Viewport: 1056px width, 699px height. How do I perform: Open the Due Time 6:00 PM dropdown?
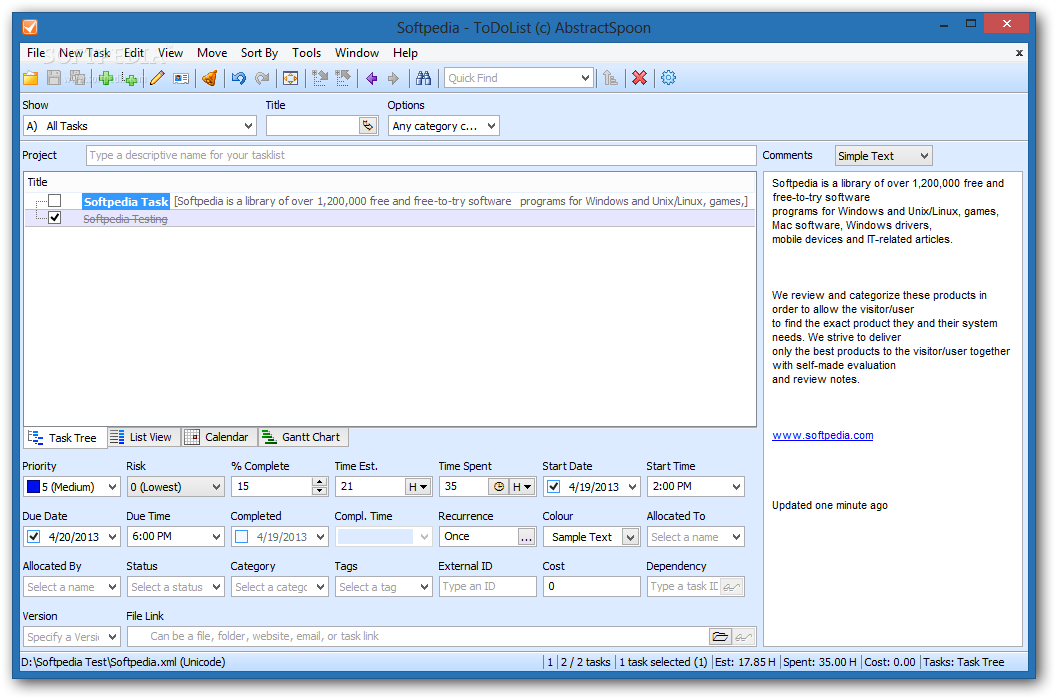(175, 537)
